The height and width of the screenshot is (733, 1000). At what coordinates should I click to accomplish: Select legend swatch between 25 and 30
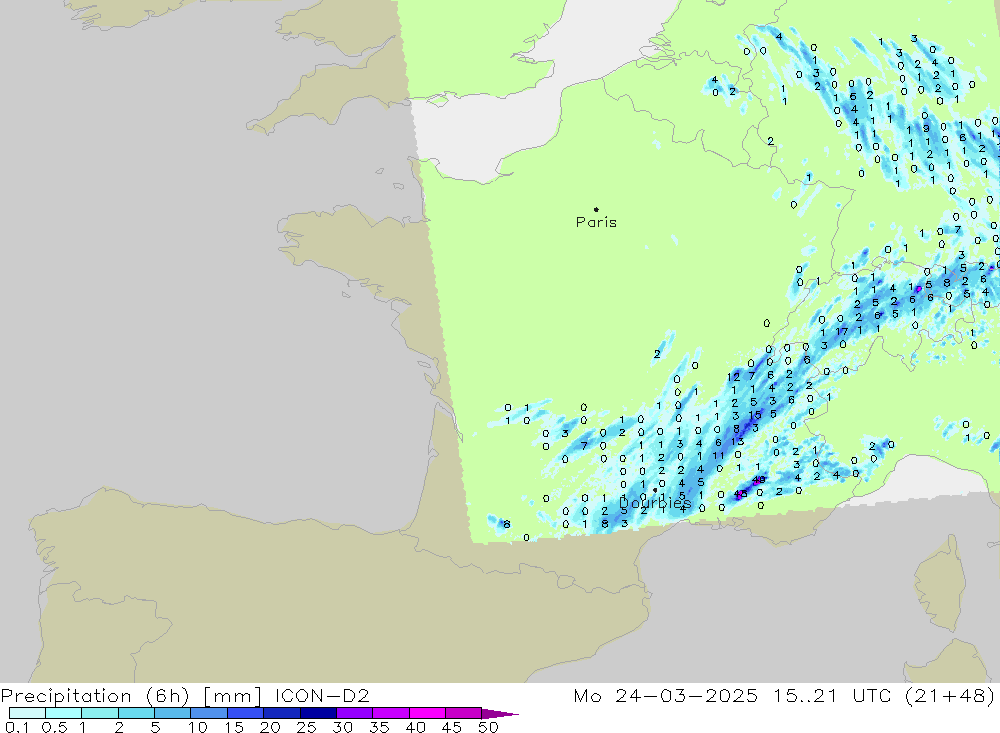(x=318, y=713)
